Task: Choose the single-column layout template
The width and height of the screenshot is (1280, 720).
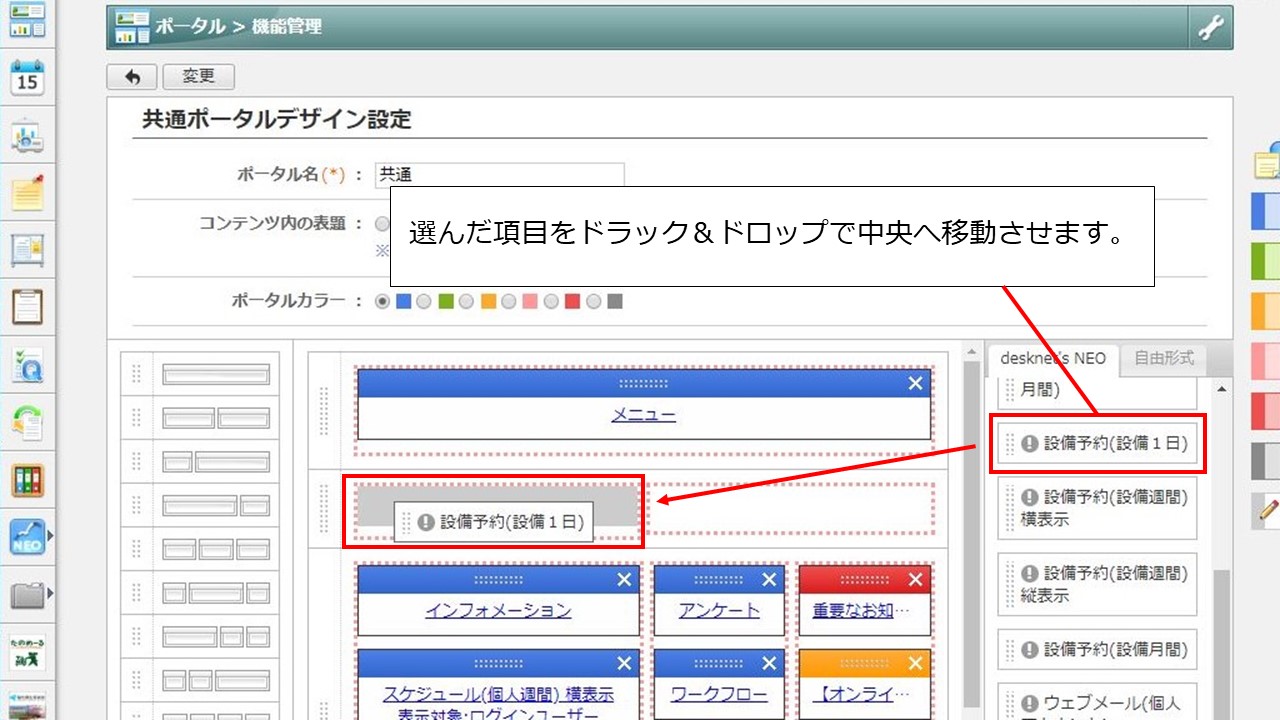Action: (214, 374)
